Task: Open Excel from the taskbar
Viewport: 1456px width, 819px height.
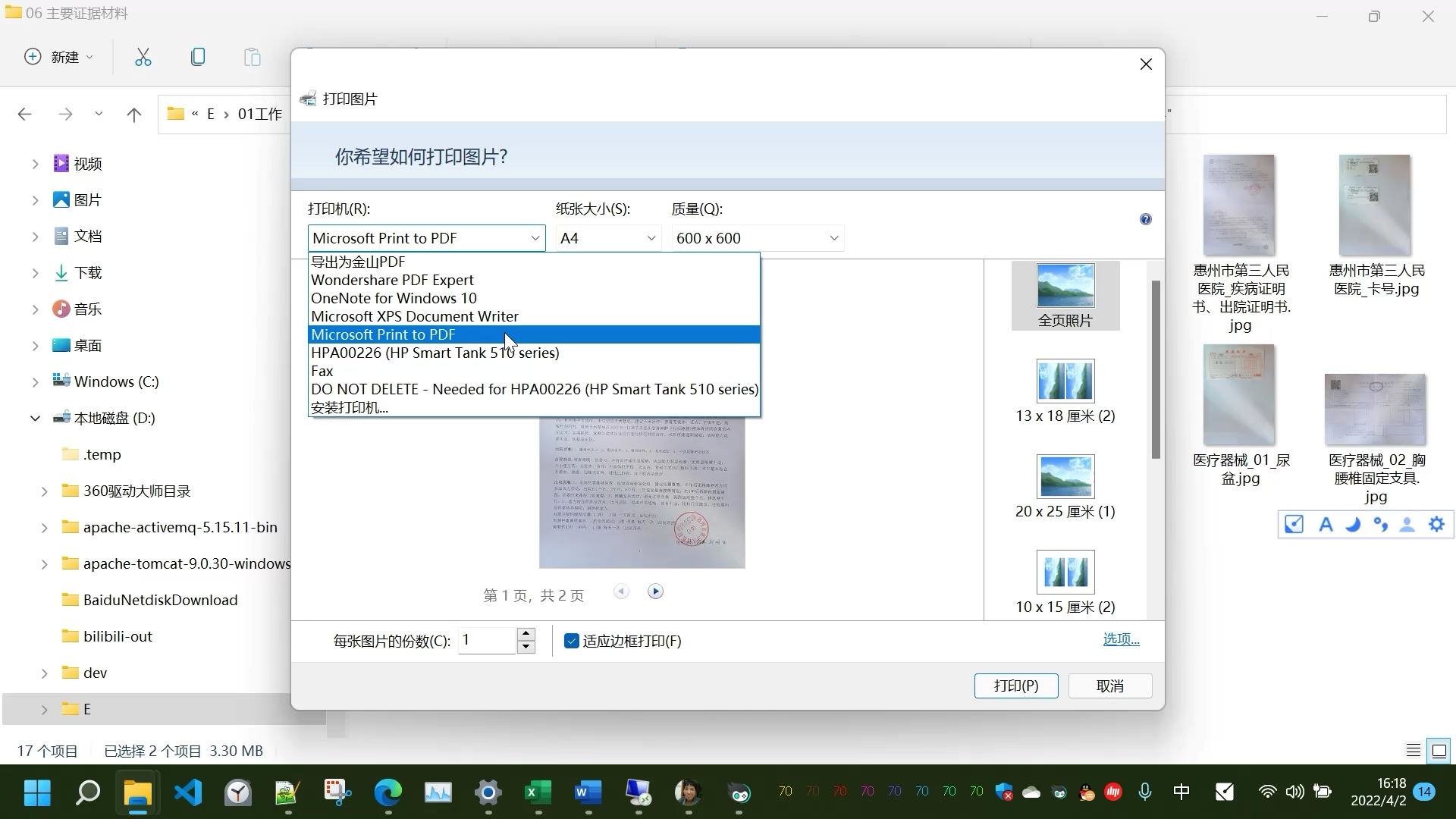Action: coord(538,793)
